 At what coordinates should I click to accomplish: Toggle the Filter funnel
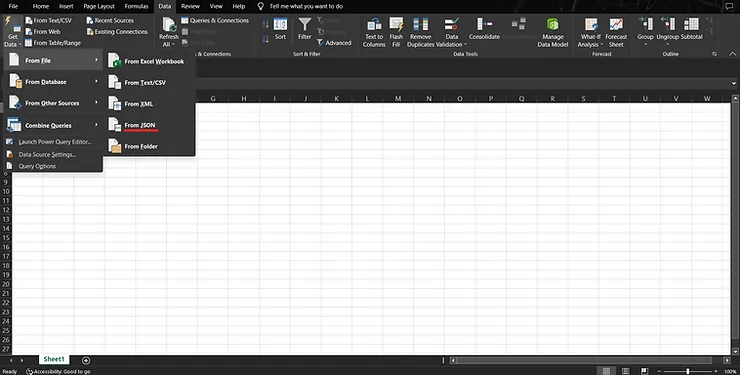(305, 29)
